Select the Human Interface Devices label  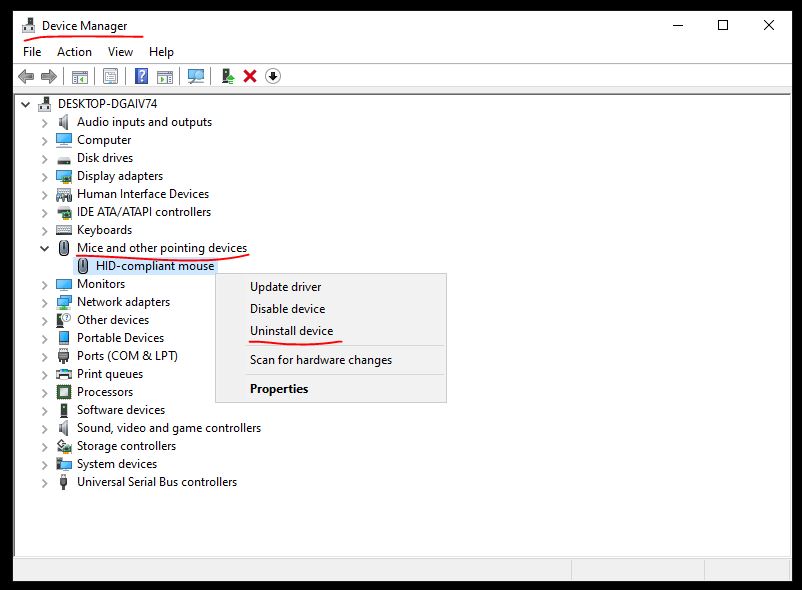[143, 194]
